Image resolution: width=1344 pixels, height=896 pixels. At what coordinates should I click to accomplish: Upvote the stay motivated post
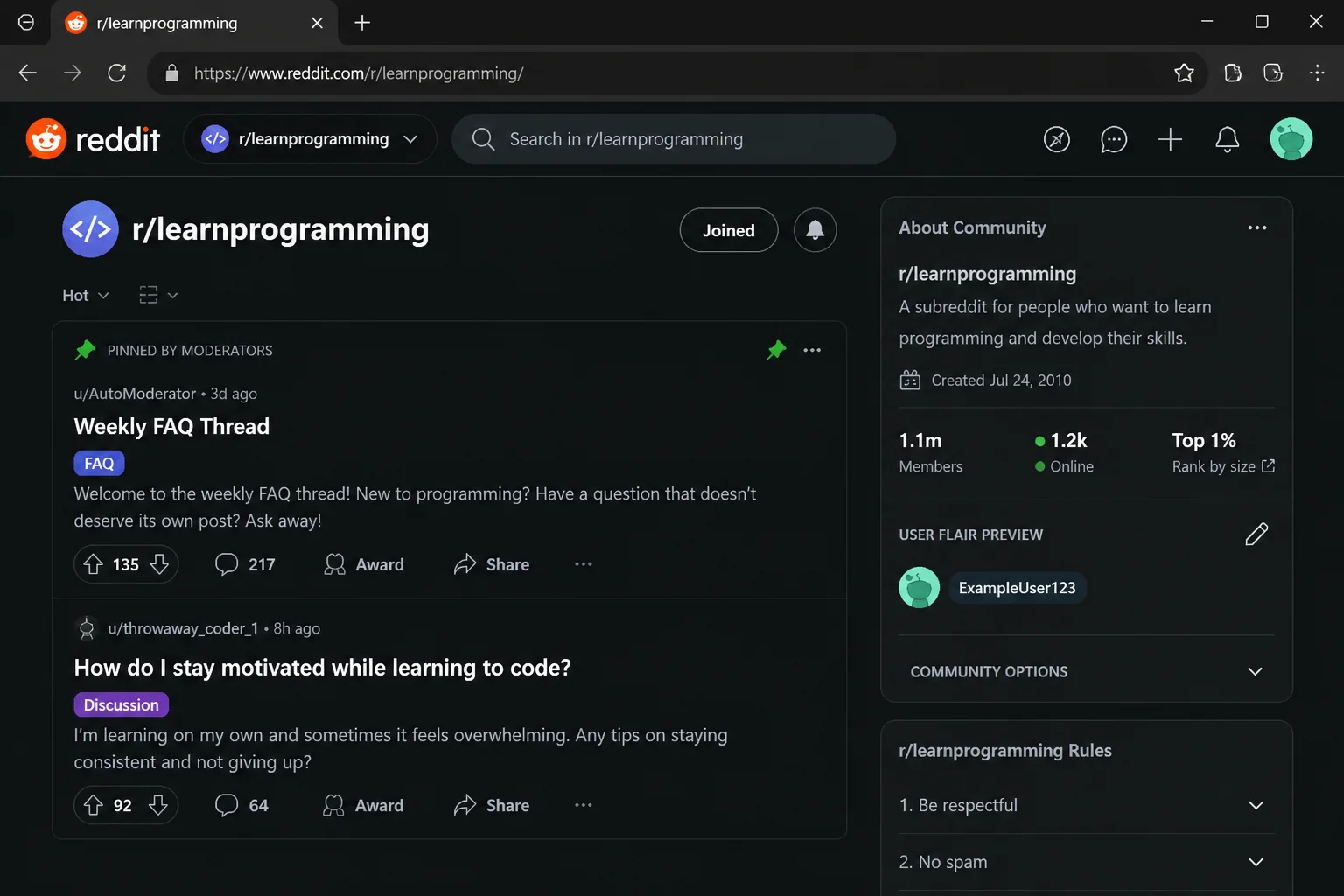point(94,805)
